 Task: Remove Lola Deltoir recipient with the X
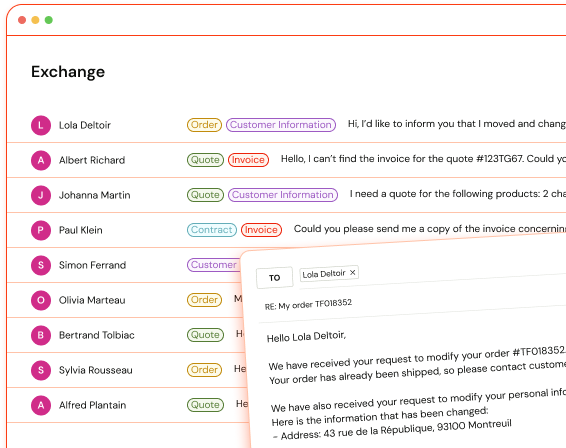click(x=353, y=273)
